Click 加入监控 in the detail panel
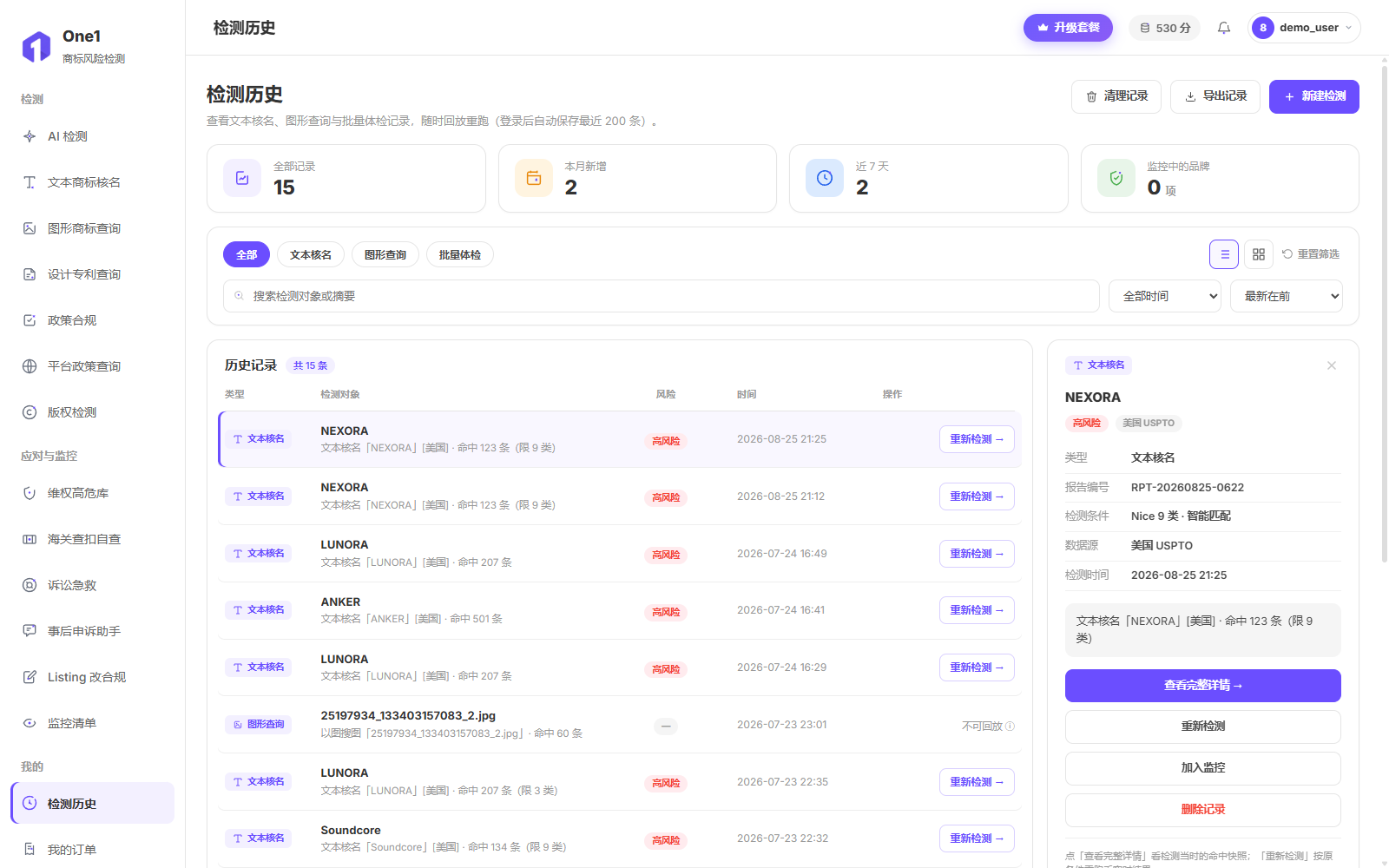 (1203, 768)
